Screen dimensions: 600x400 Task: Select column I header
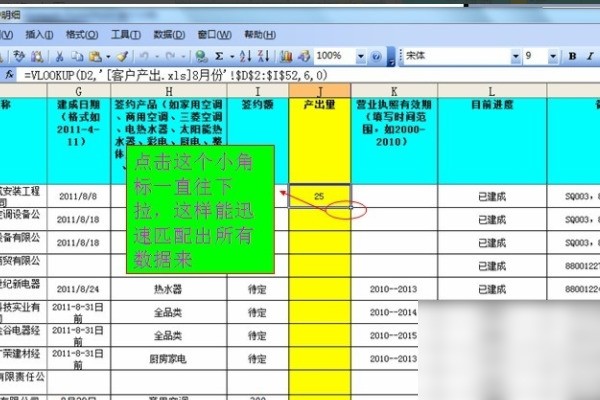(258, 91)
